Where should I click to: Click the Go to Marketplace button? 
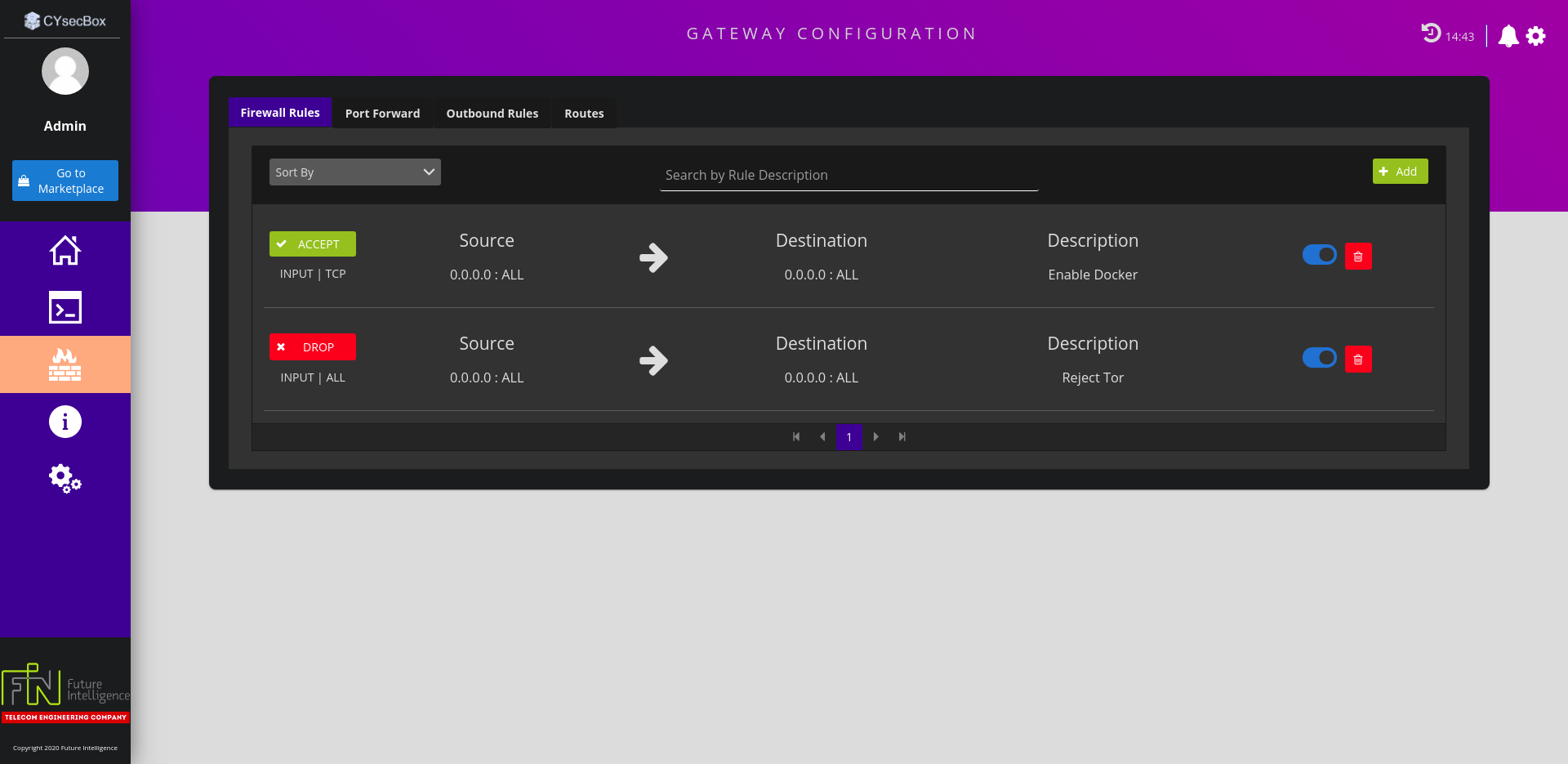tap(65, 181)
